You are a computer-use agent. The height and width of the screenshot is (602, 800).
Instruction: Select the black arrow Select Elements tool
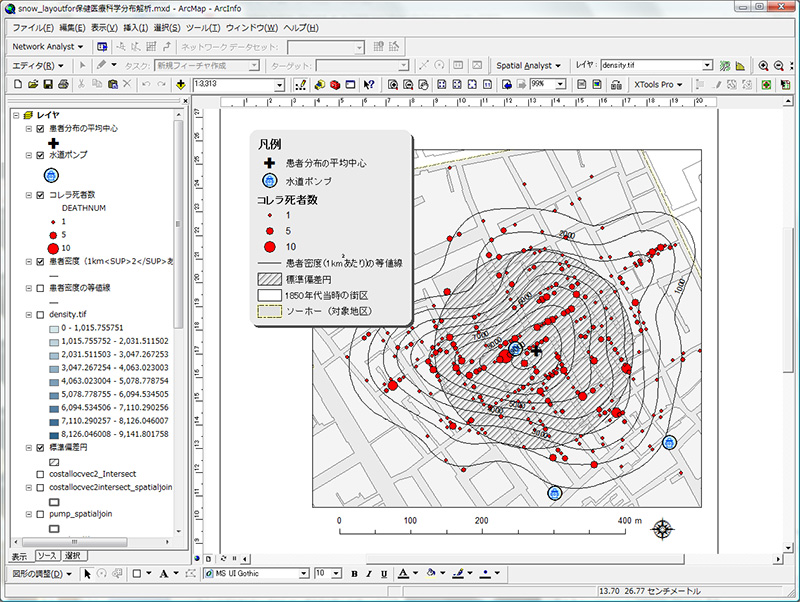pos(88,574)
